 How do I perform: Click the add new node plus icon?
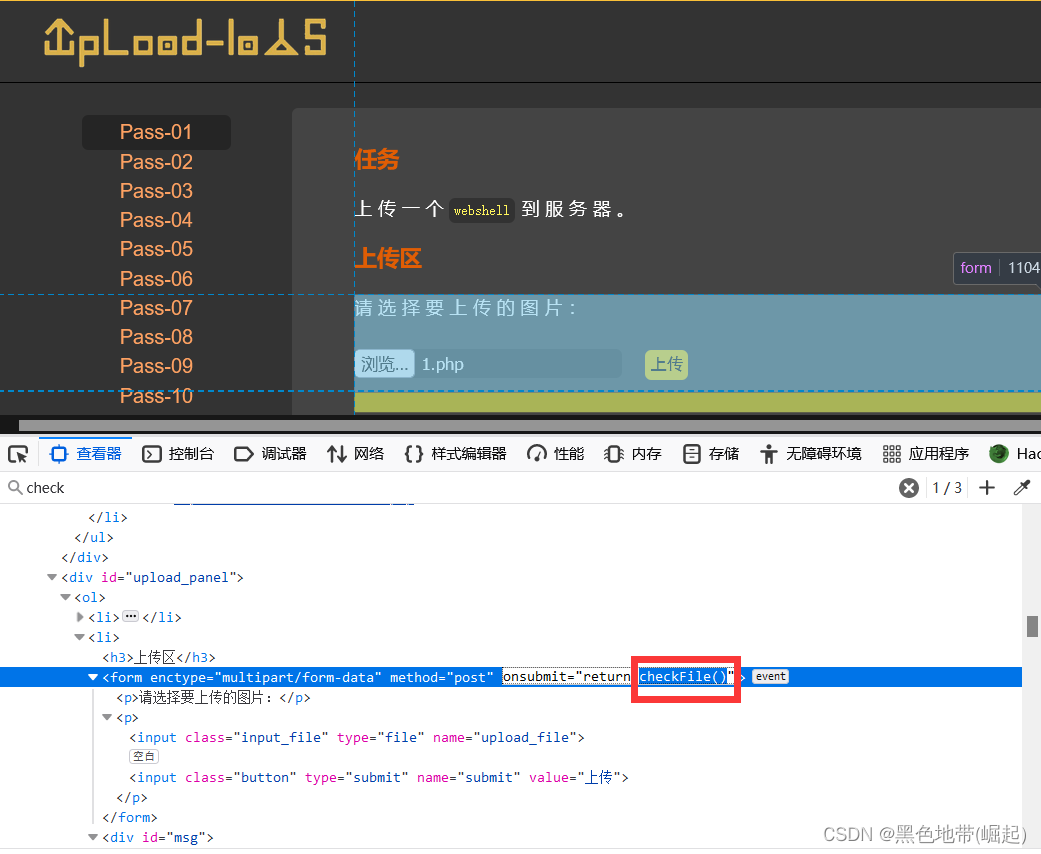[x=987, y=488]
